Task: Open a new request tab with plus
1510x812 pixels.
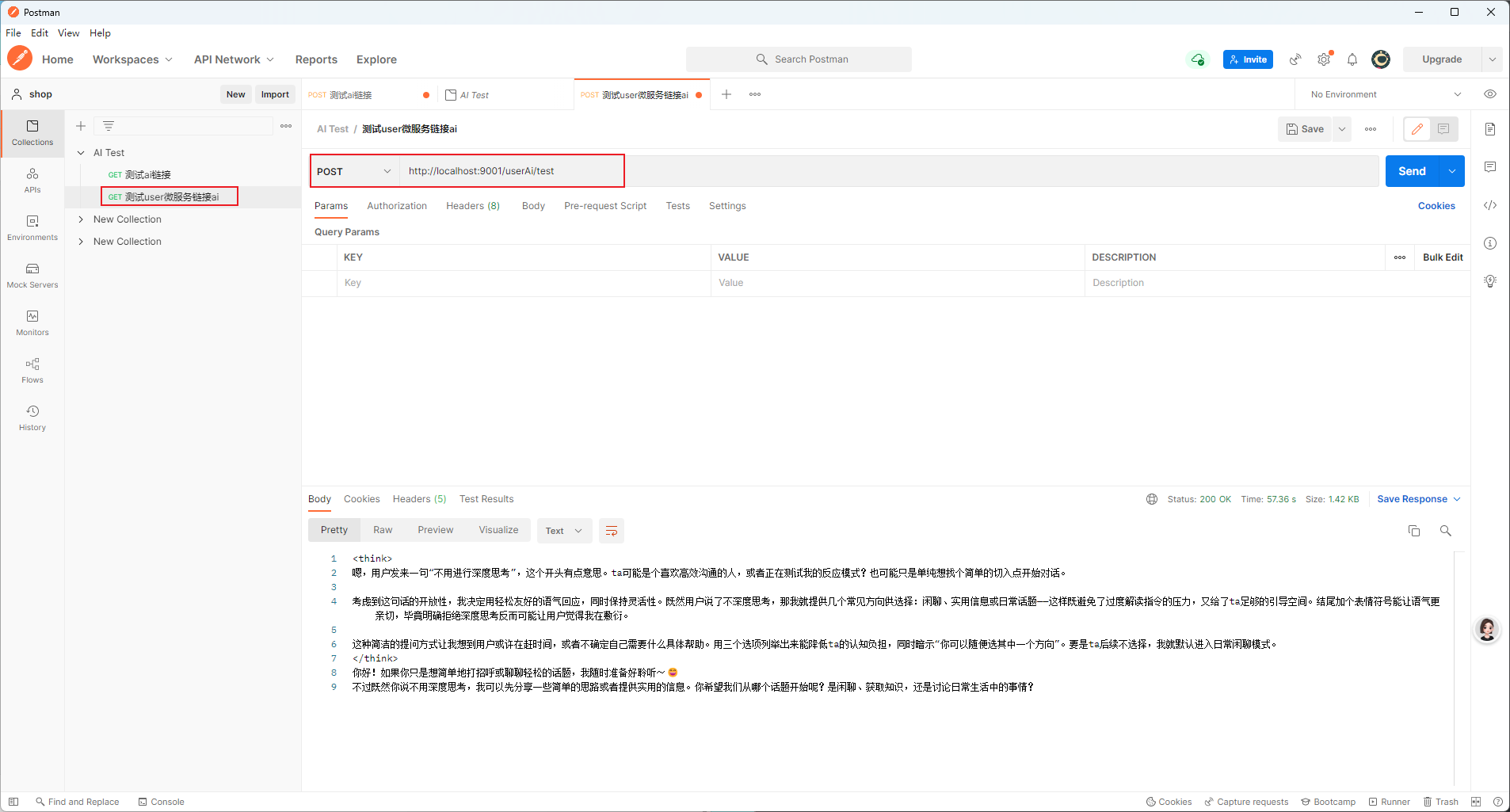Action: [726, 94]
